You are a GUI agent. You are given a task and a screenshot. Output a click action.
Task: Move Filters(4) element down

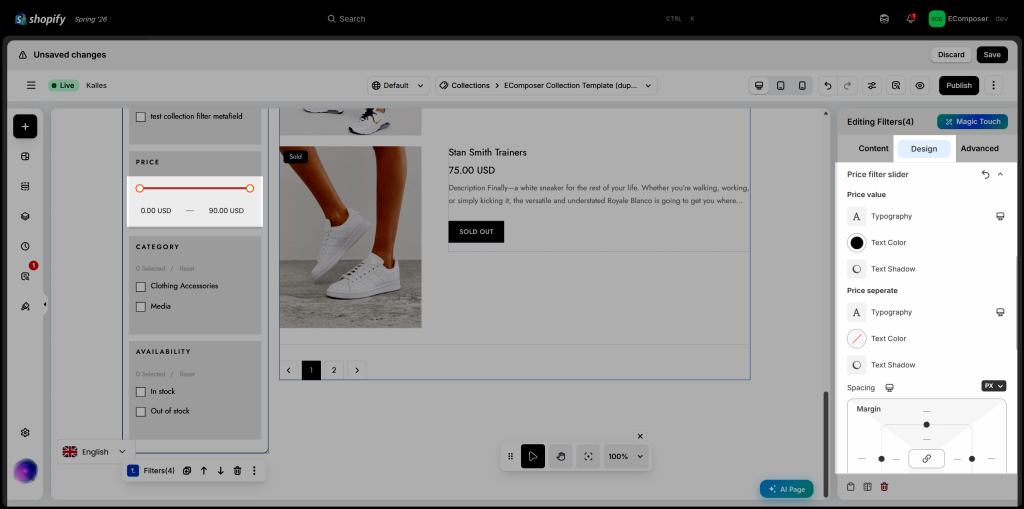221,470
